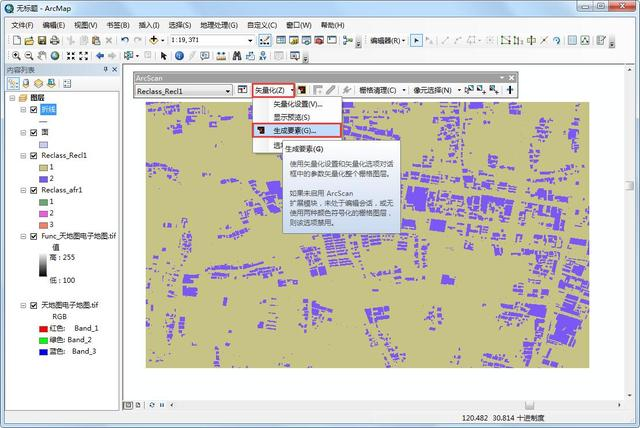Open the 栅格清理(C) dropdown
Viewport: 640px width, 428px height.
[x=382, y=90]
